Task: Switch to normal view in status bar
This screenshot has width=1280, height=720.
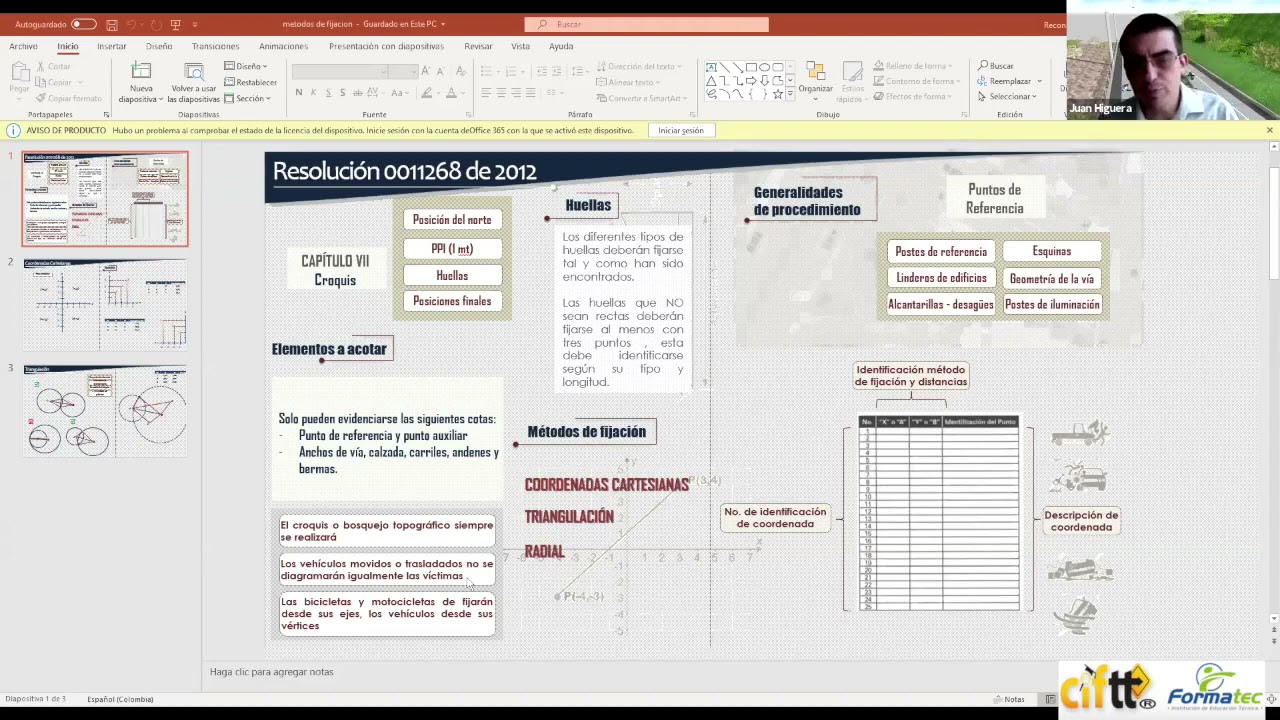Action: tap(1050, 699)
